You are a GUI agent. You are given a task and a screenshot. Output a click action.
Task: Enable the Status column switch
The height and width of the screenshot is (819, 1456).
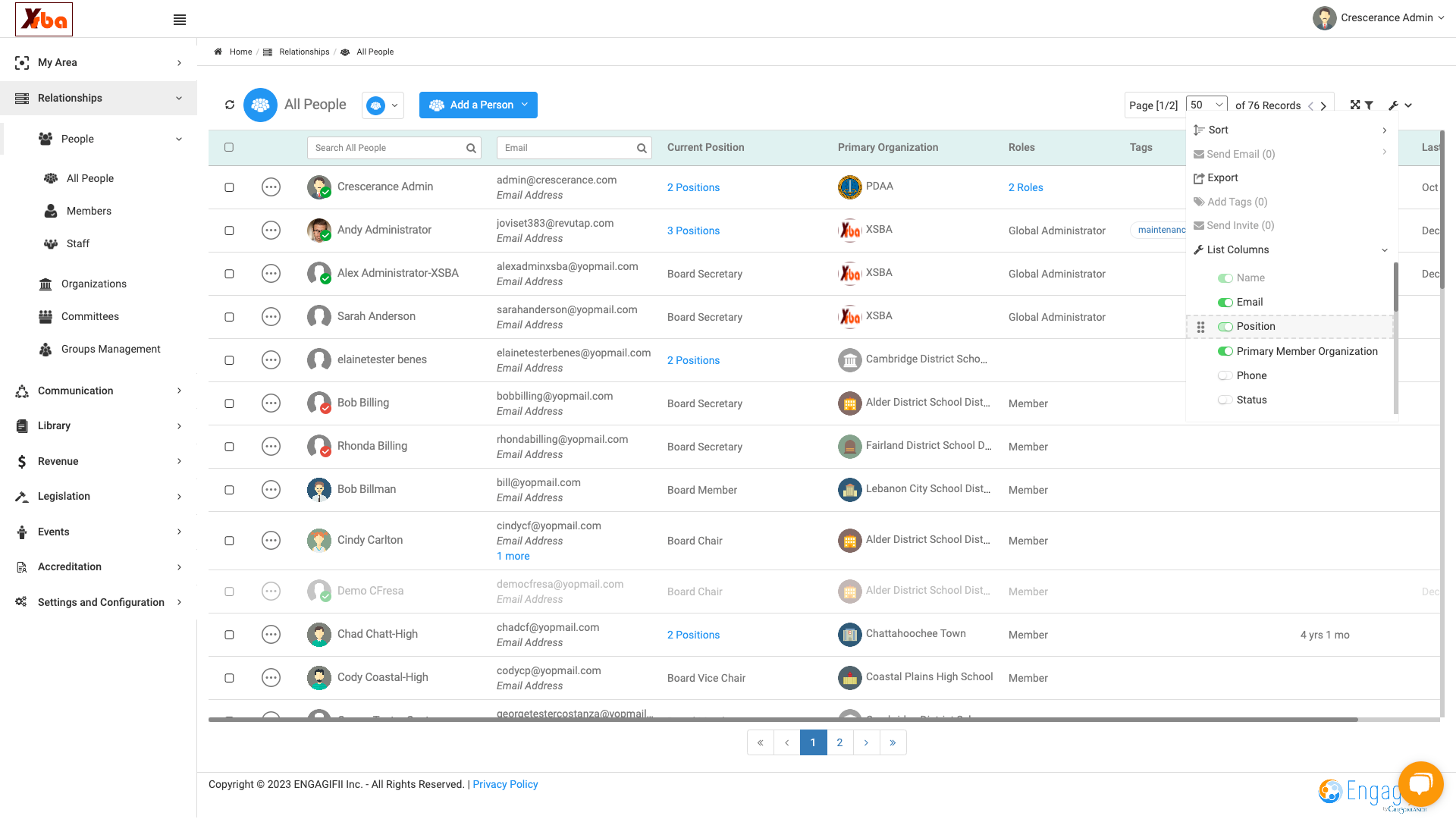point(1225,400)
